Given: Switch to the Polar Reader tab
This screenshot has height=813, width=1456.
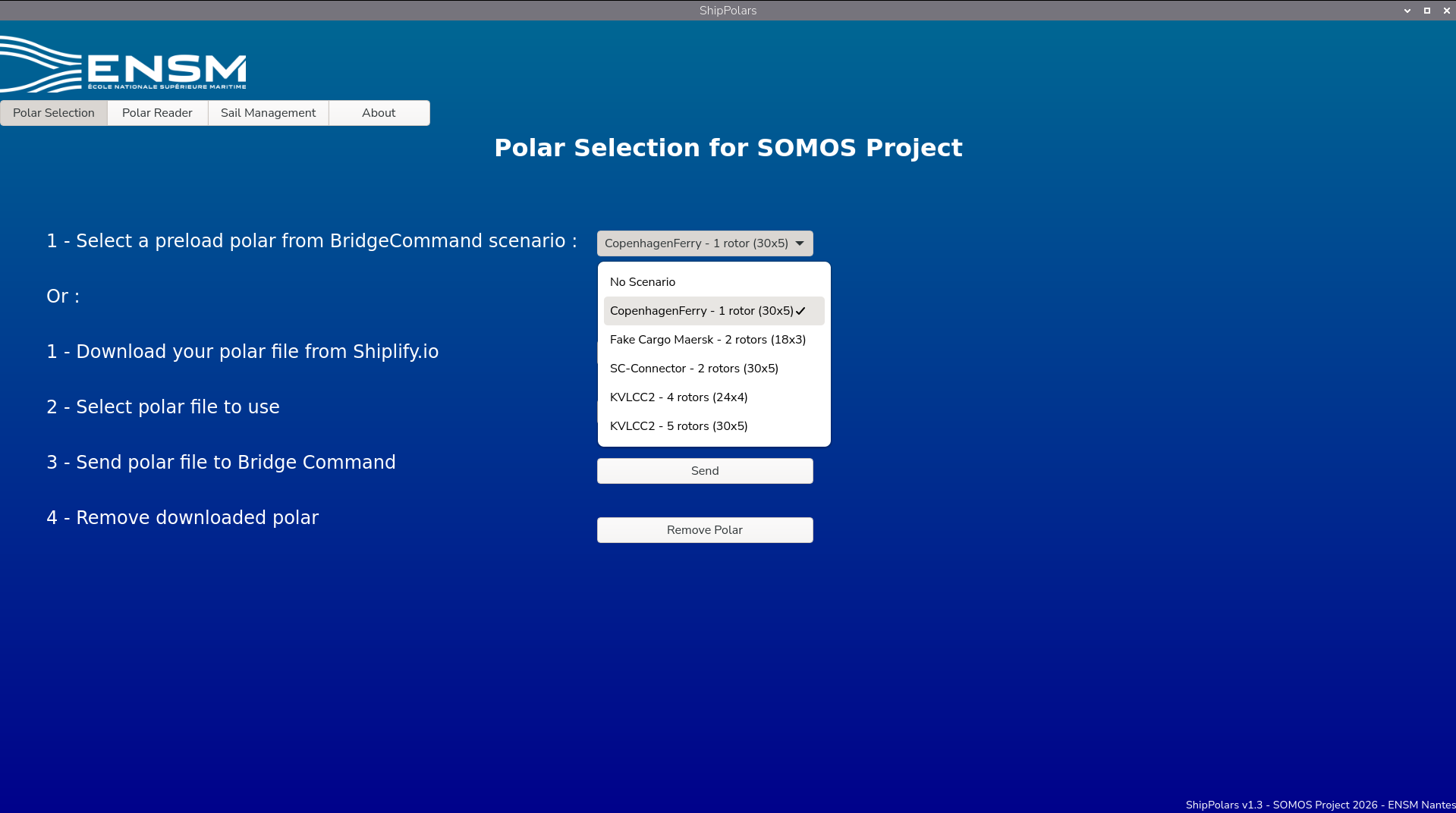Looking at the screenshot, I should click(157, 113).
